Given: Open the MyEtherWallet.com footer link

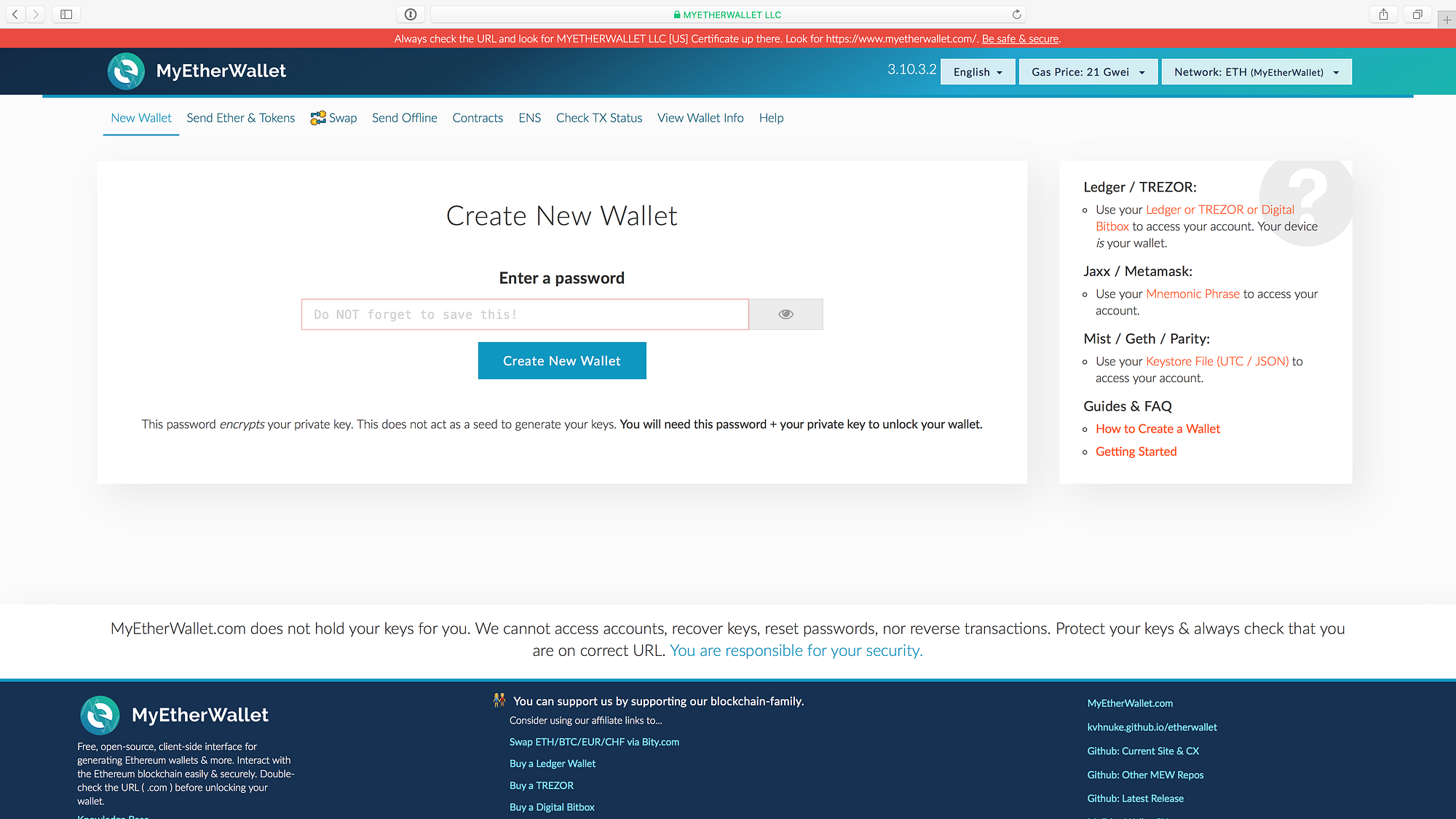Looking at the screenshot, I should 1130,704.
